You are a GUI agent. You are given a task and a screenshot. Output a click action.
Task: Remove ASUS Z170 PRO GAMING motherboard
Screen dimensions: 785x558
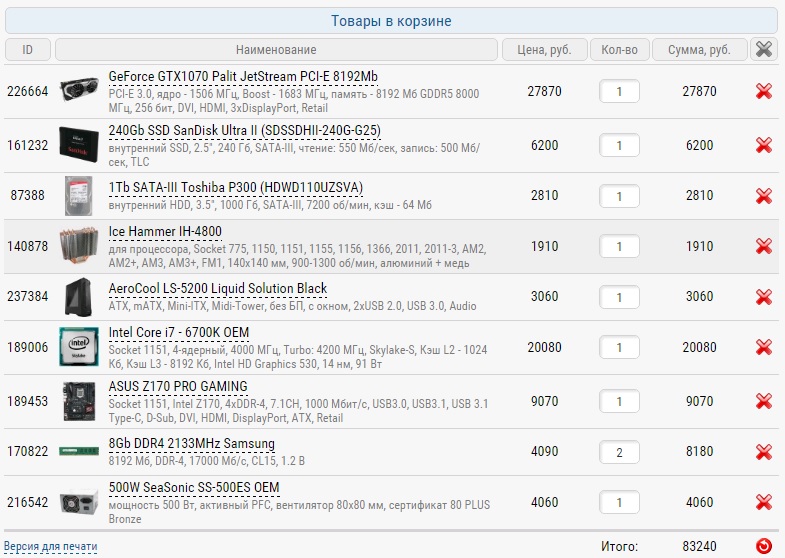point(763,401)
